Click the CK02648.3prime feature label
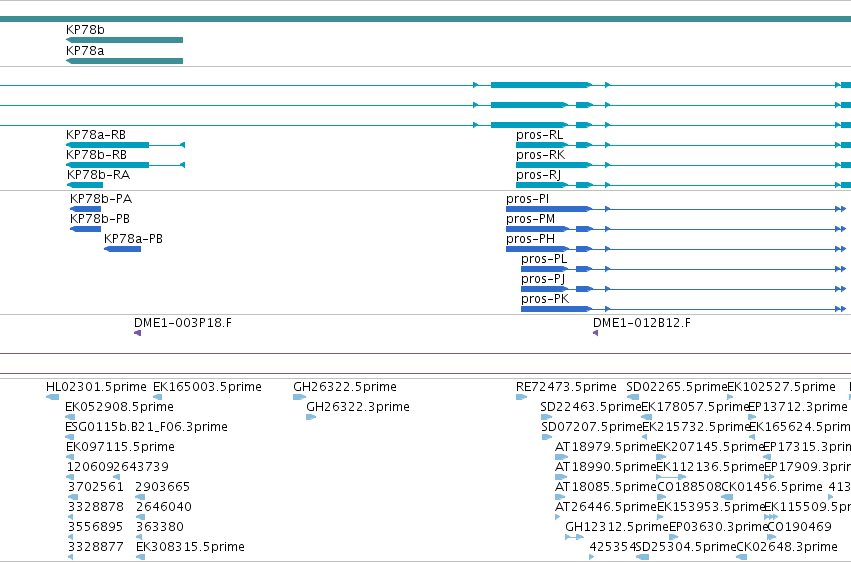The image size is (851, 562). (787, 547)
